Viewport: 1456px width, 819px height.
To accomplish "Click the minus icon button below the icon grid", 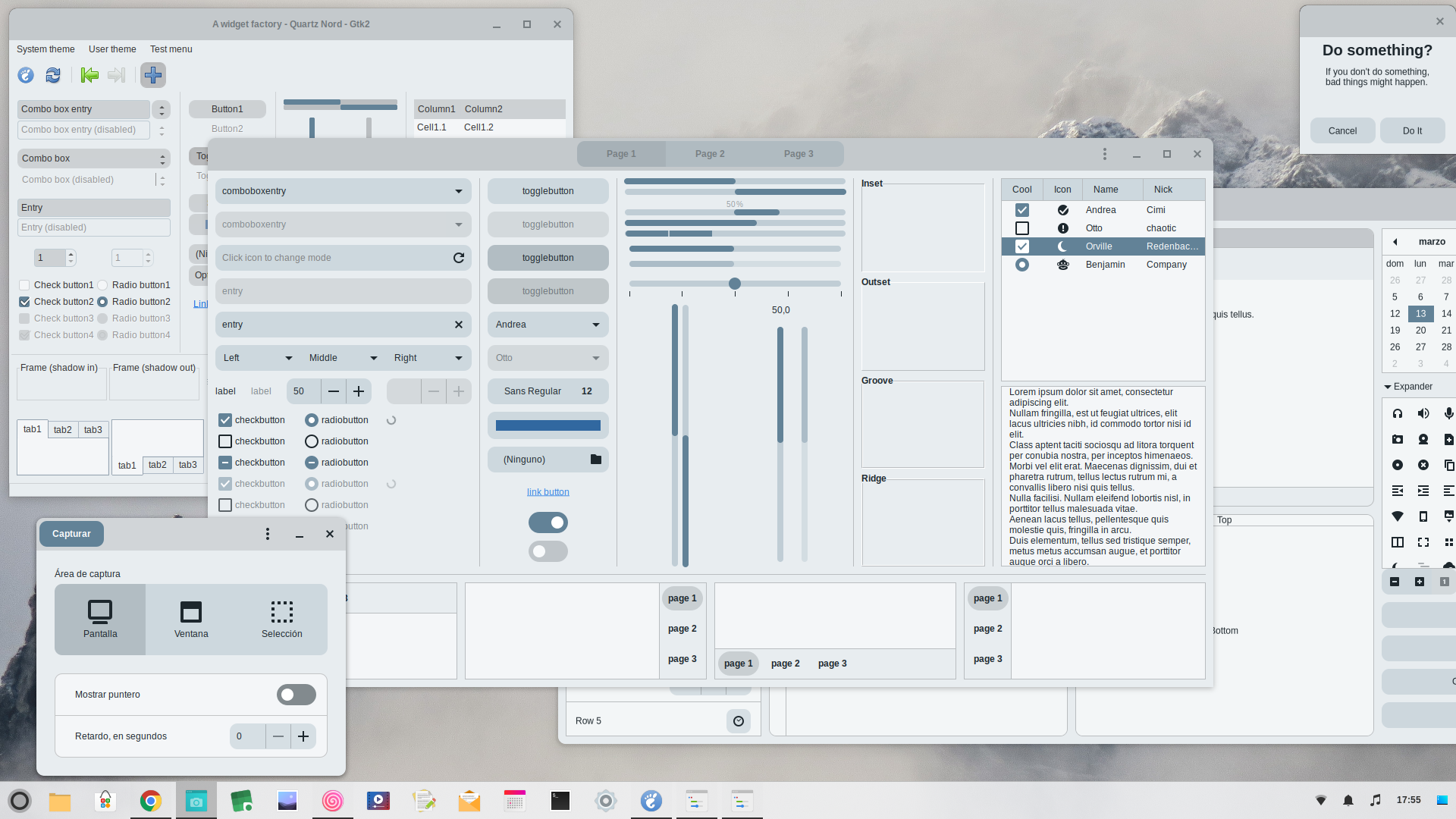I will (1395, 582).
